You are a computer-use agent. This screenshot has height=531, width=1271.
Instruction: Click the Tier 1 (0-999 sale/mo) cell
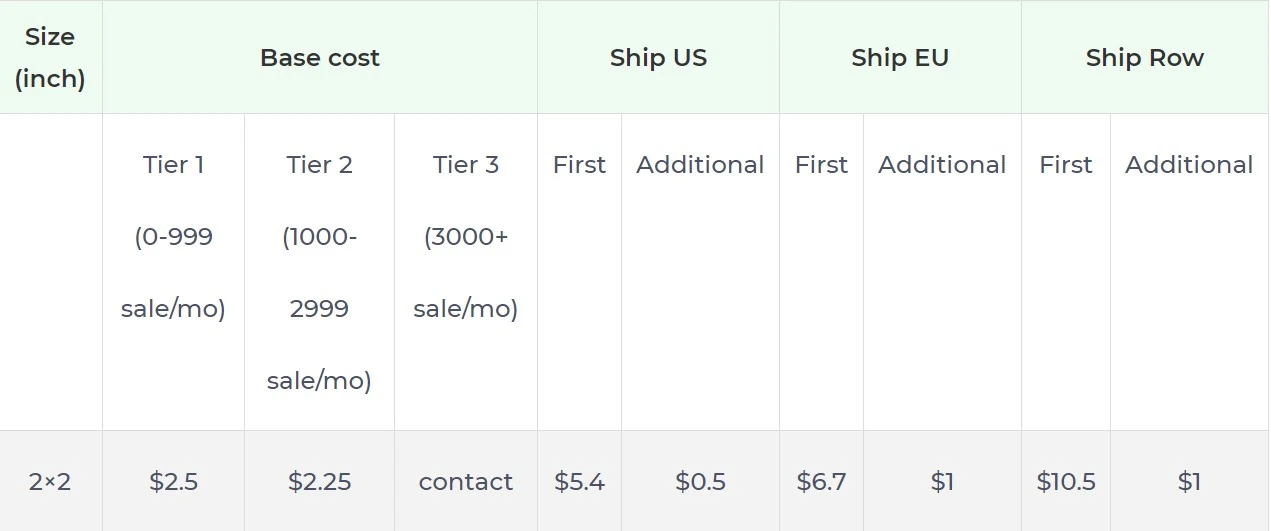173,236
